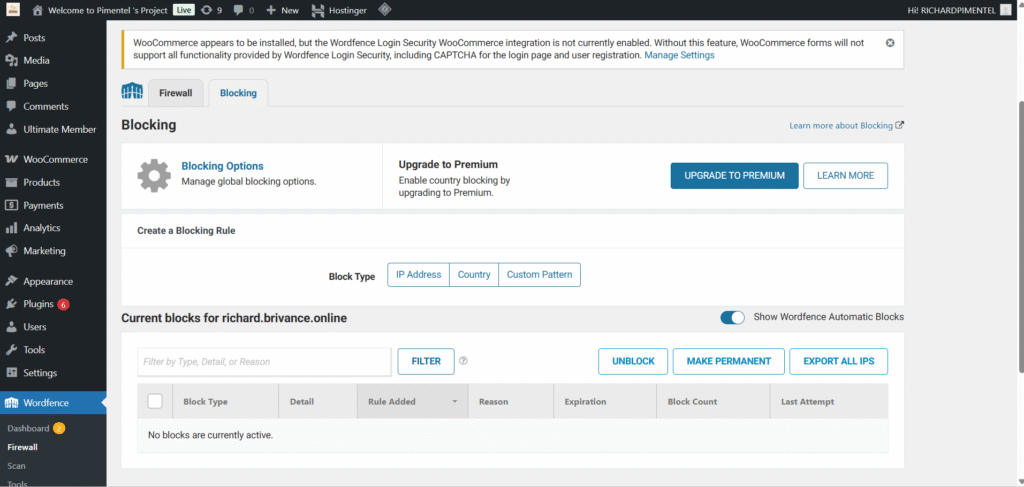Expand the WooCommerce sidebar menu
Screen dimensions: 1024x487
[55, 159]
